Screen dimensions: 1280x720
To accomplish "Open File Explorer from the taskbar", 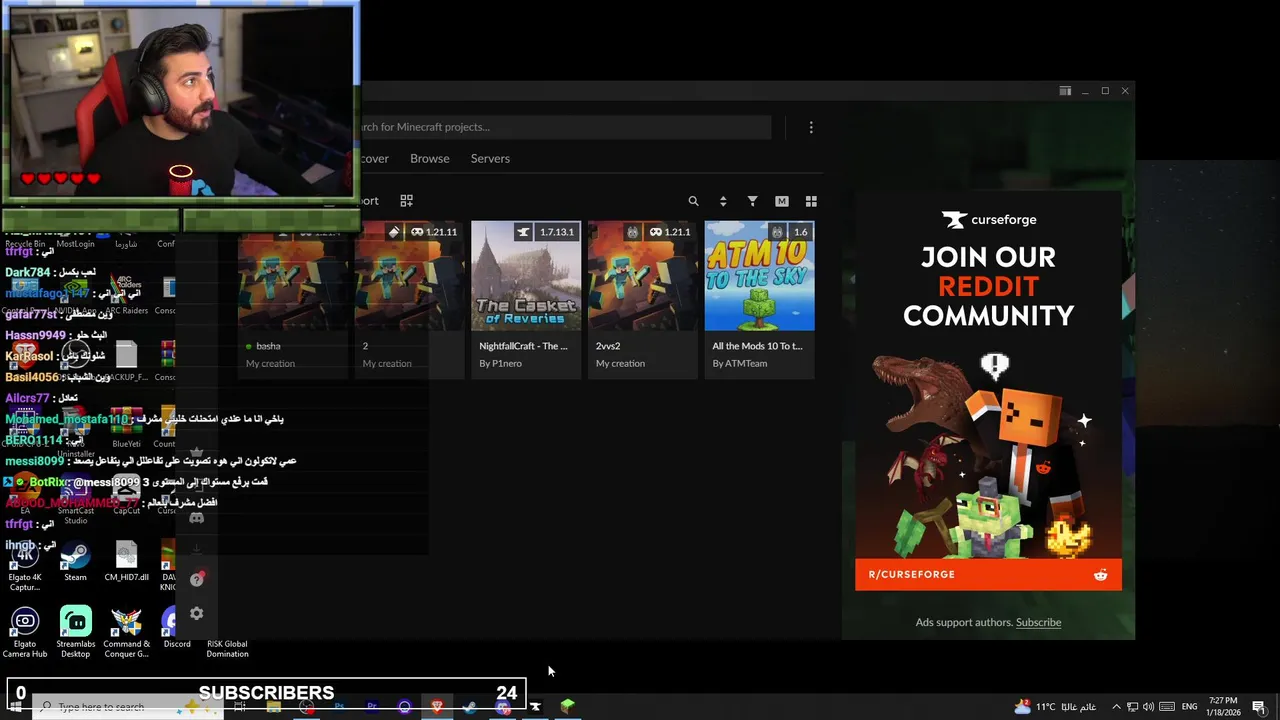I will tap(273, 707).
